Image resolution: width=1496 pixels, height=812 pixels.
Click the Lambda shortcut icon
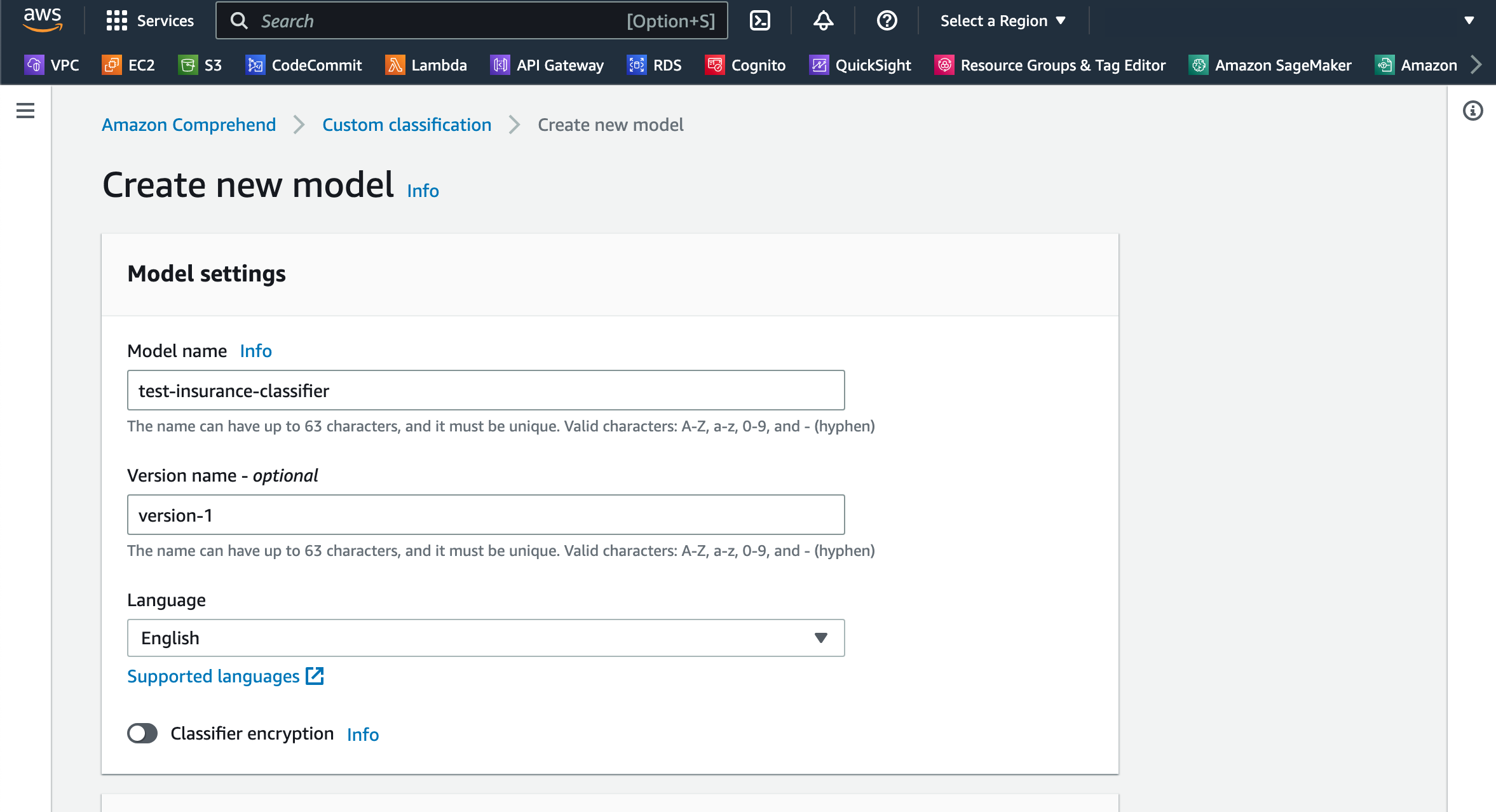pyautogui.click(x=395, y=65)
